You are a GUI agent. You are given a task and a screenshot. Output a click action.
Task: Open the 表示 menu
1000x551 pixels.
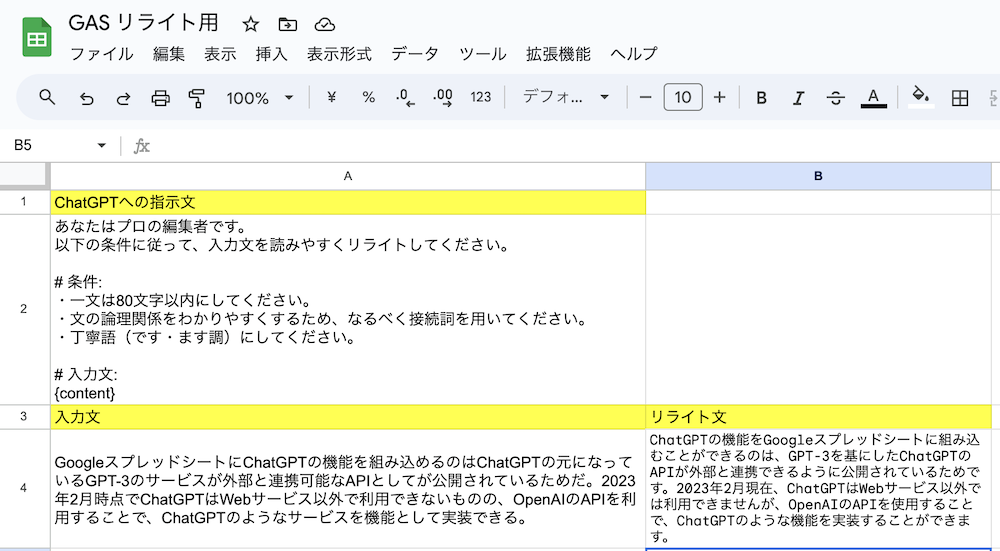point(220,54)
